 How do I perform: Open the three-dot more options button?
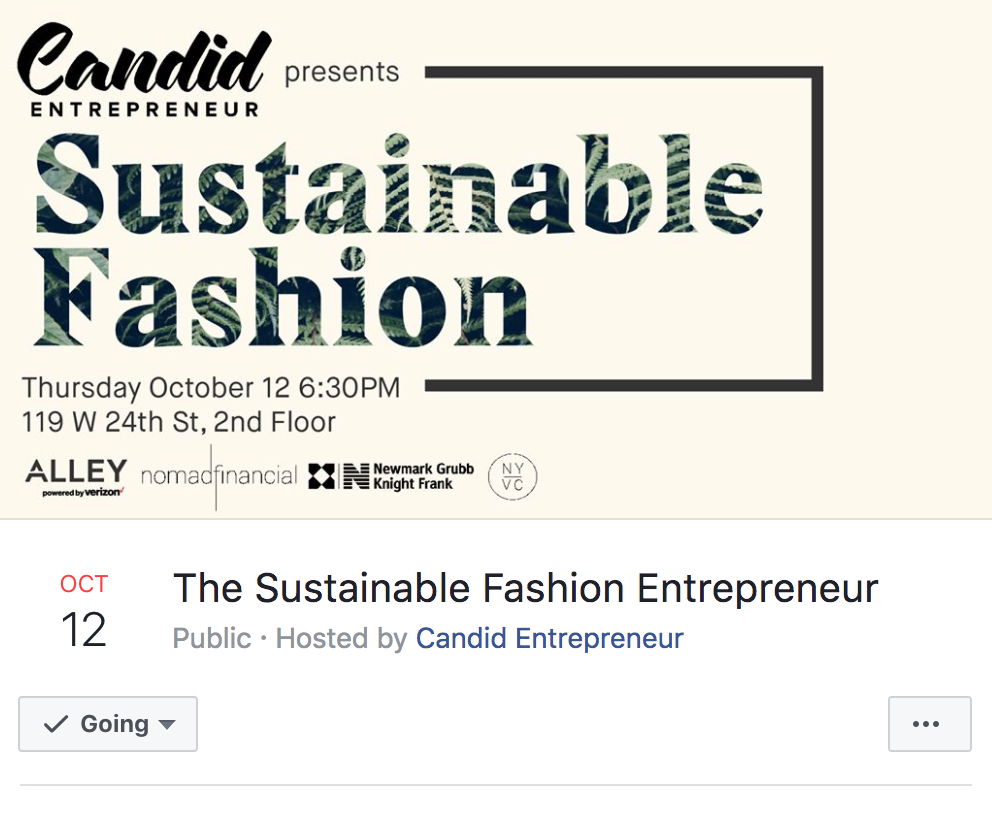(x=929, y=724)
